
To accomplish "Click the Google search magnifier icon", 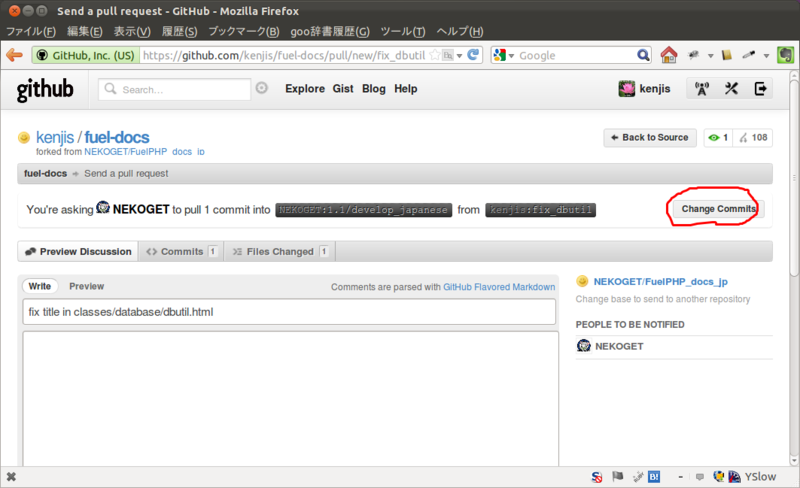I will (643, 55).
